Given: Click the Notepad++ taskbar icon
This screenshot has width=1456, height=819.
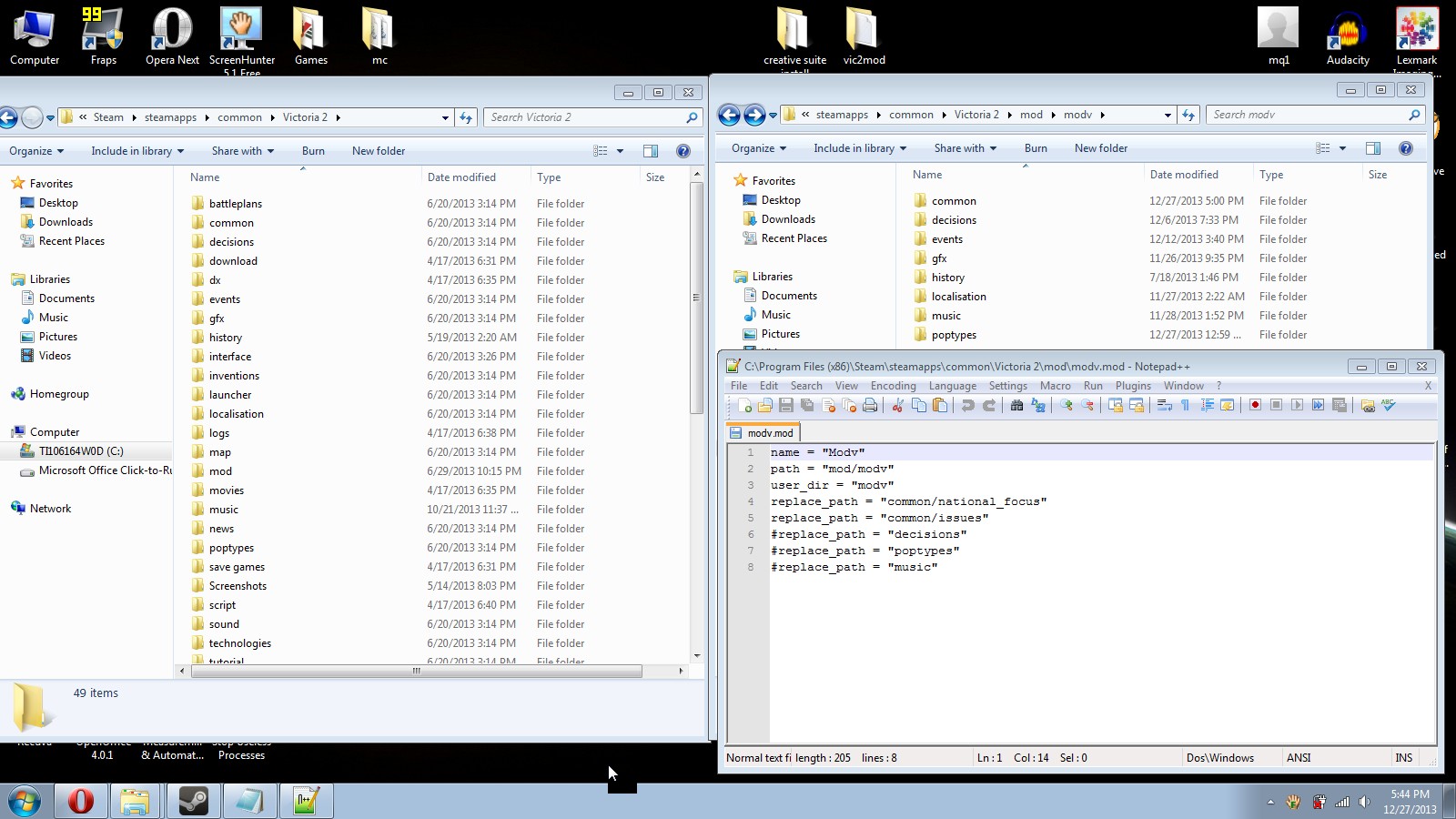Looking at the screenshot, I should (306, 801).
